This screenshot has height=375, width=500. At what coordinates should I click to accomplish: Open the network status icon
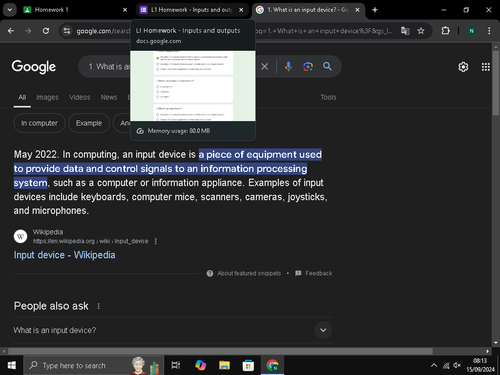tap(446, 366)
